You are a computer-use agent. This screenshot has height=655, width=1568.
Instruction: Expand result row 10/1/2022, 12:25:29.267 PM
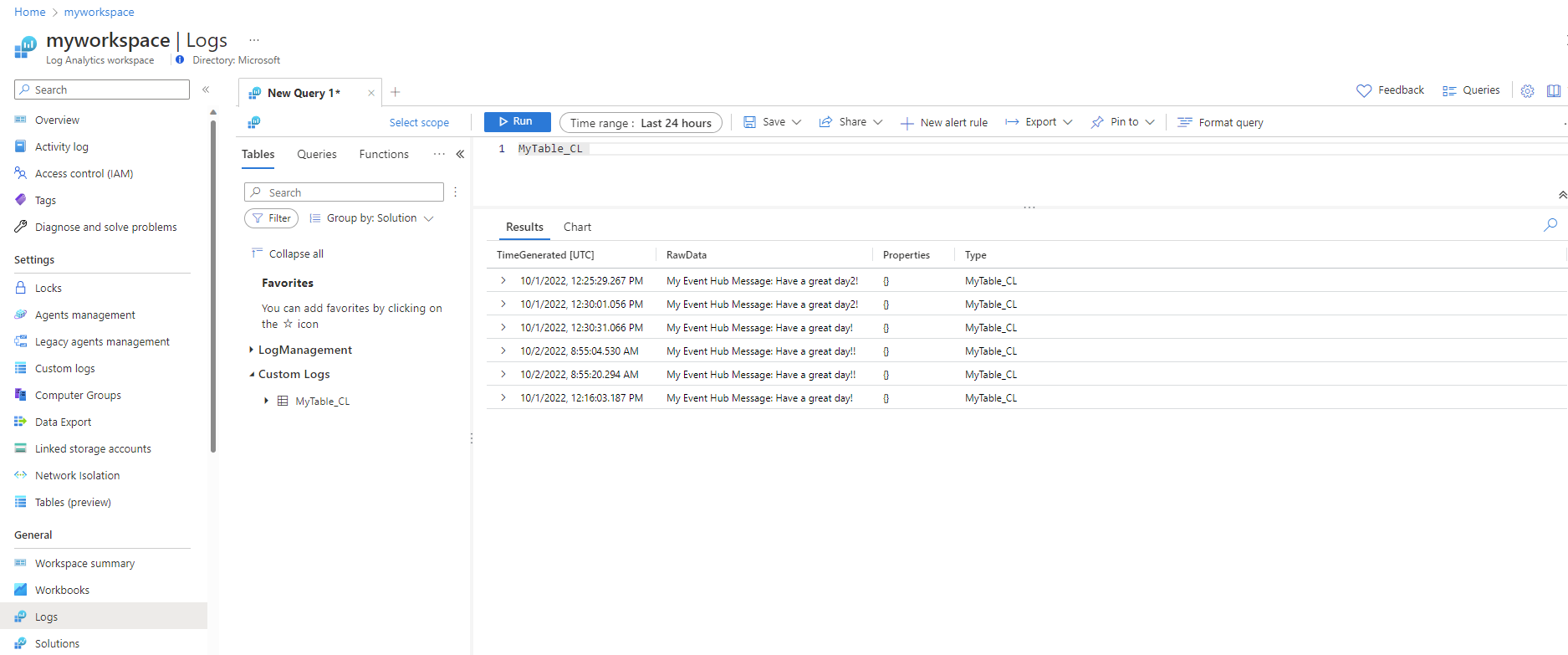point(503,280)
